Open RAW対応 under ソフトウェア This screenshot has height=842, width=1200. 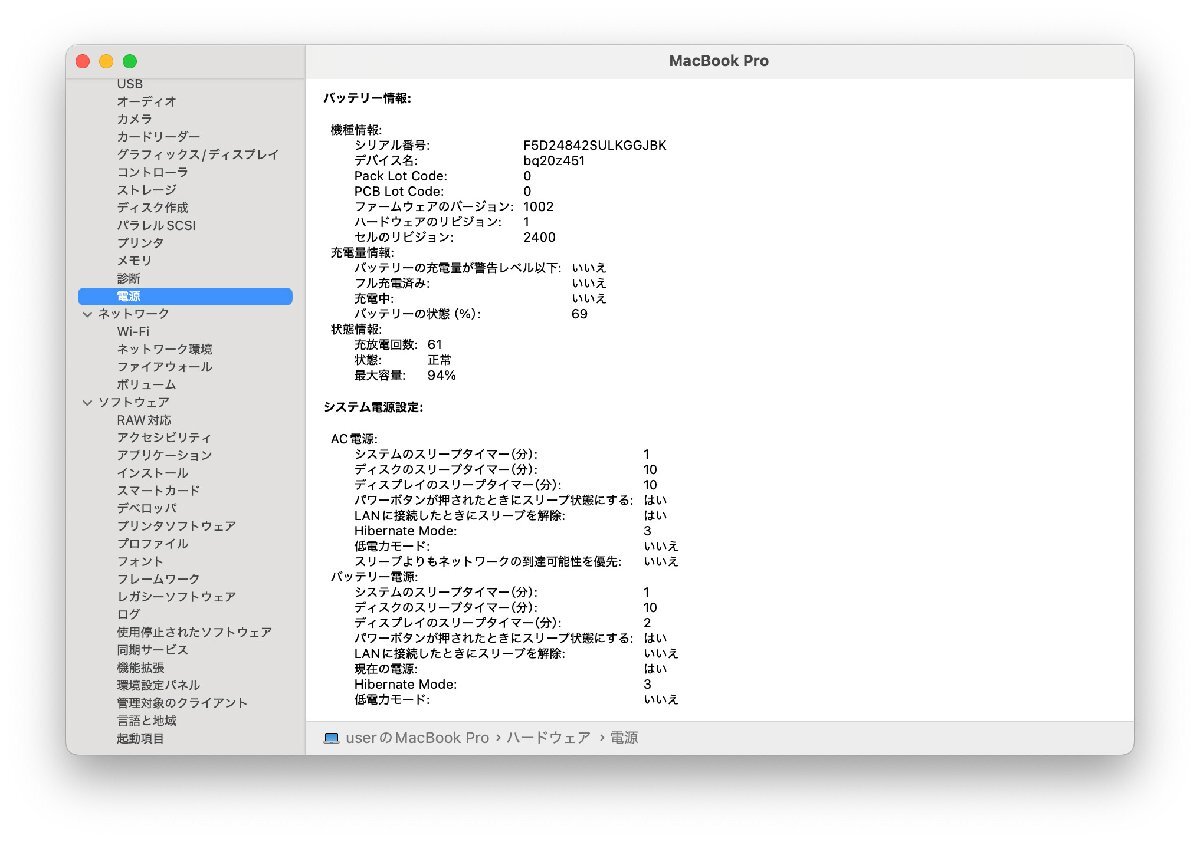(144, 420)
